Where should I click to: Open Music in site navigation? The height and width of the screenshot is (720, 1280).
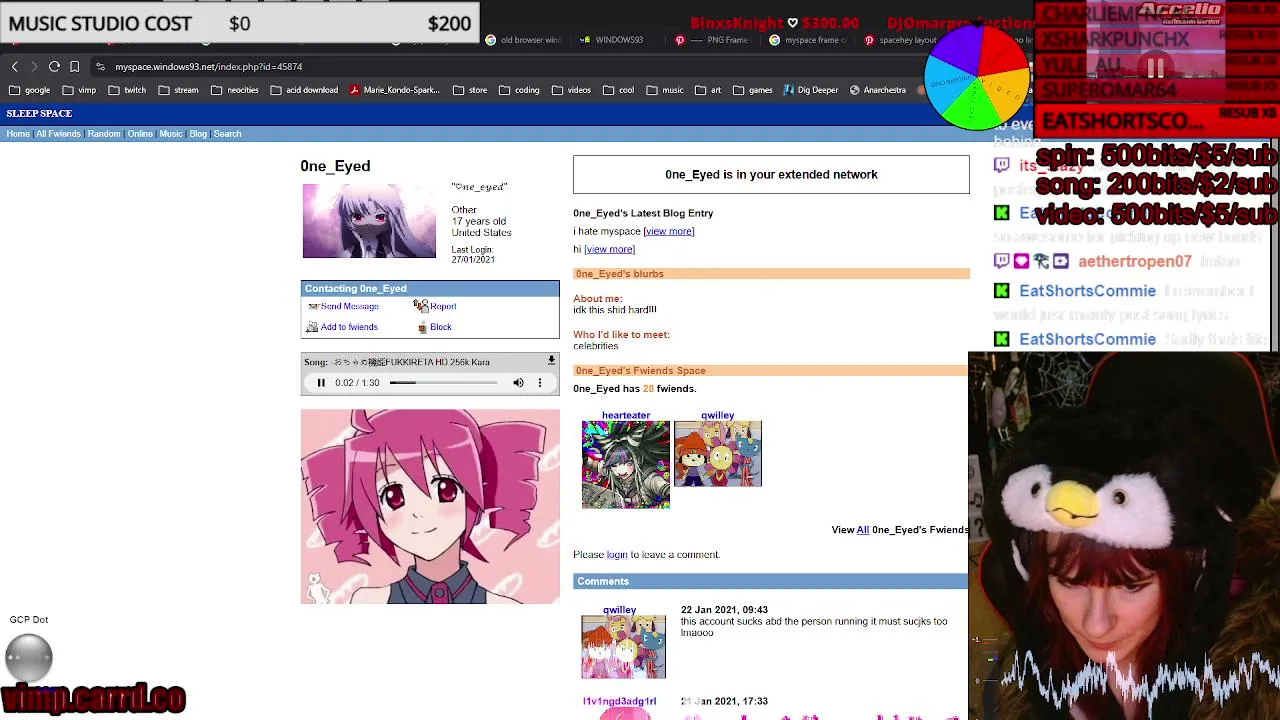click(x=171, y=134)
